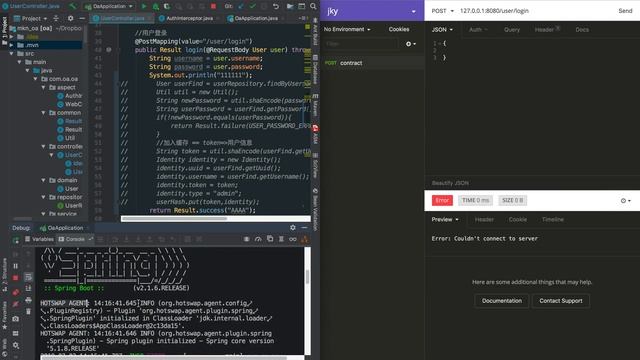The width and height of the screenshot is (640, 360).
Task: Click the trash clear-all icon in console
Action: (x=28, y=311)
